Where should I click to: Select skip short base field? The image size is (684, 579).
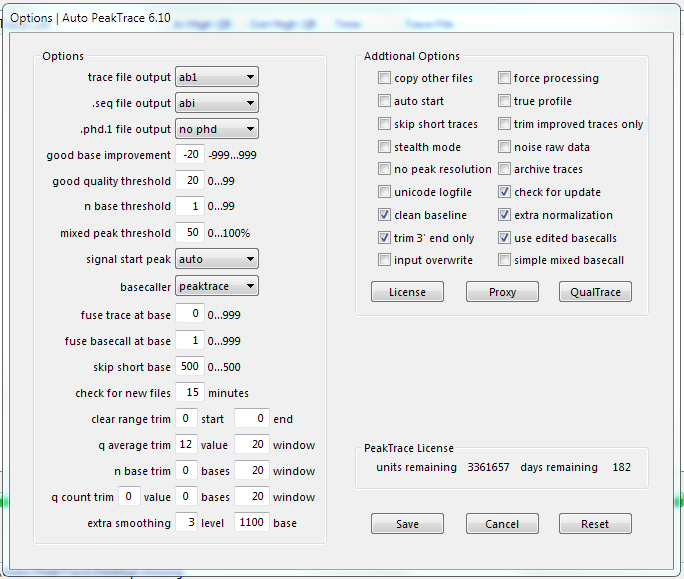[x=190, y=366]
